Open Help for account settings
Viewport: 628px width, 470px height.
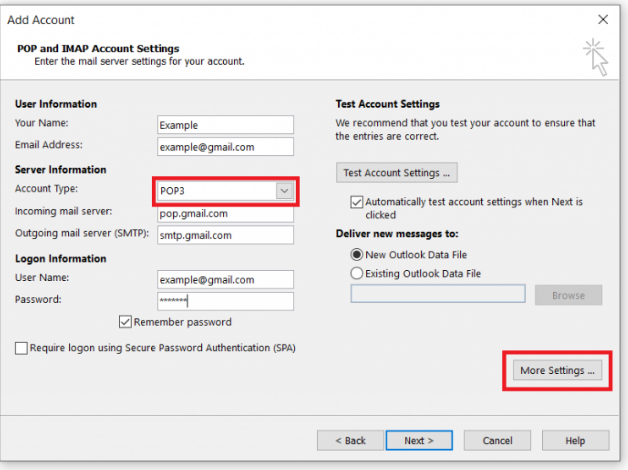click(576, 440)
